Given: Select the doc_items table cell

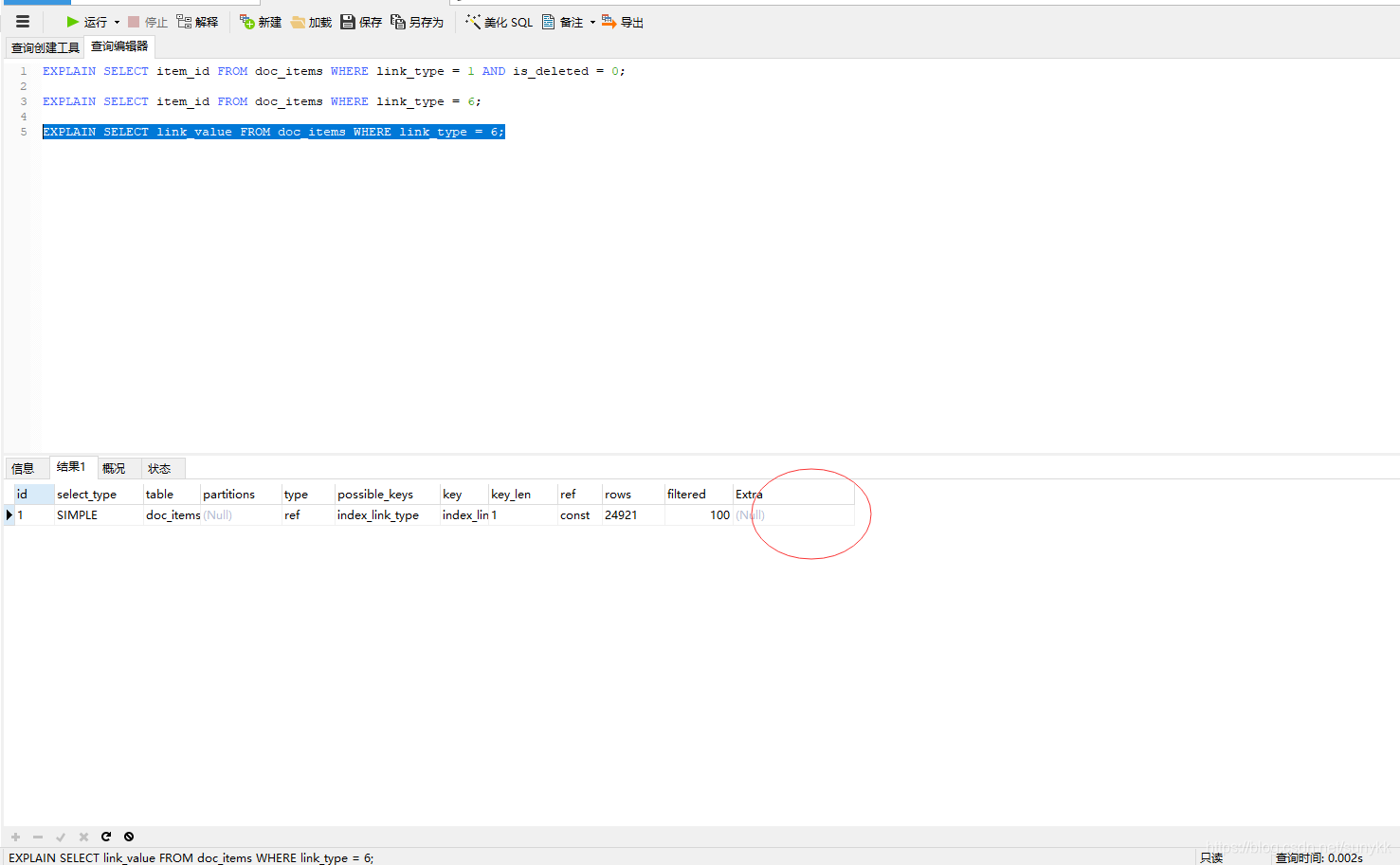Looking at the screenshot, I should pyautogui.click(x=172, y=515).
